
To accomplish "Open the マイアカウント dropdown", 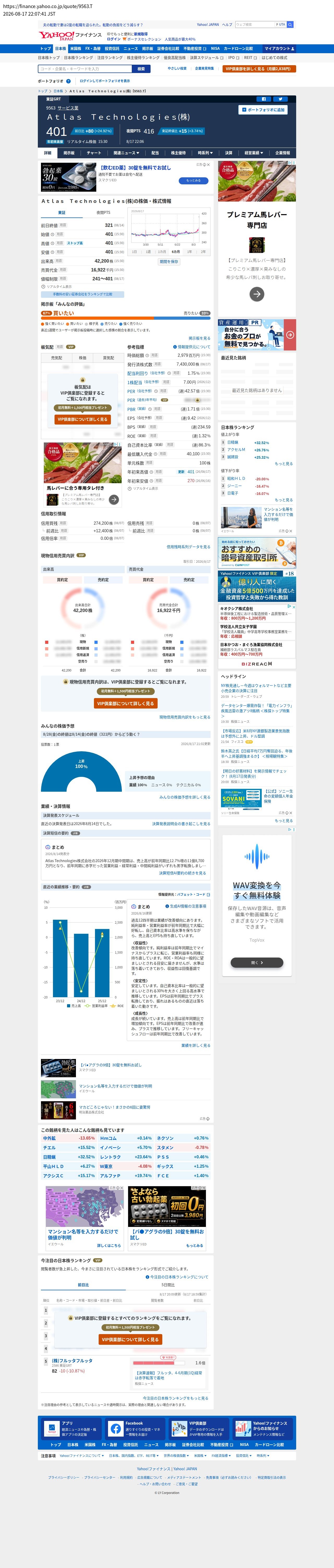I will (279, 49).
